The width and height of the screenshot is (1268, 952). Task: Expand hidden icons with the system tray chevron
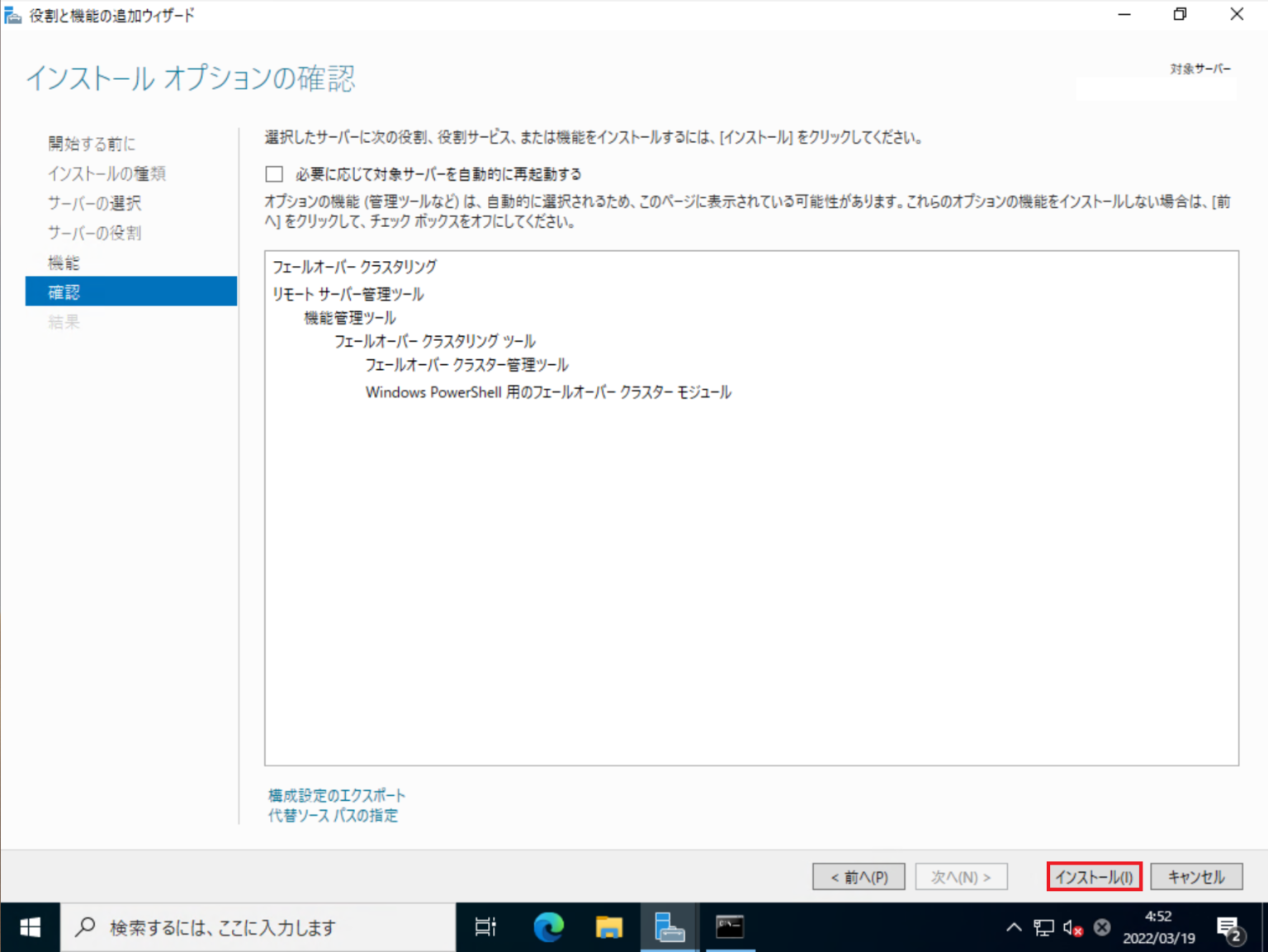coord(1014,926)
